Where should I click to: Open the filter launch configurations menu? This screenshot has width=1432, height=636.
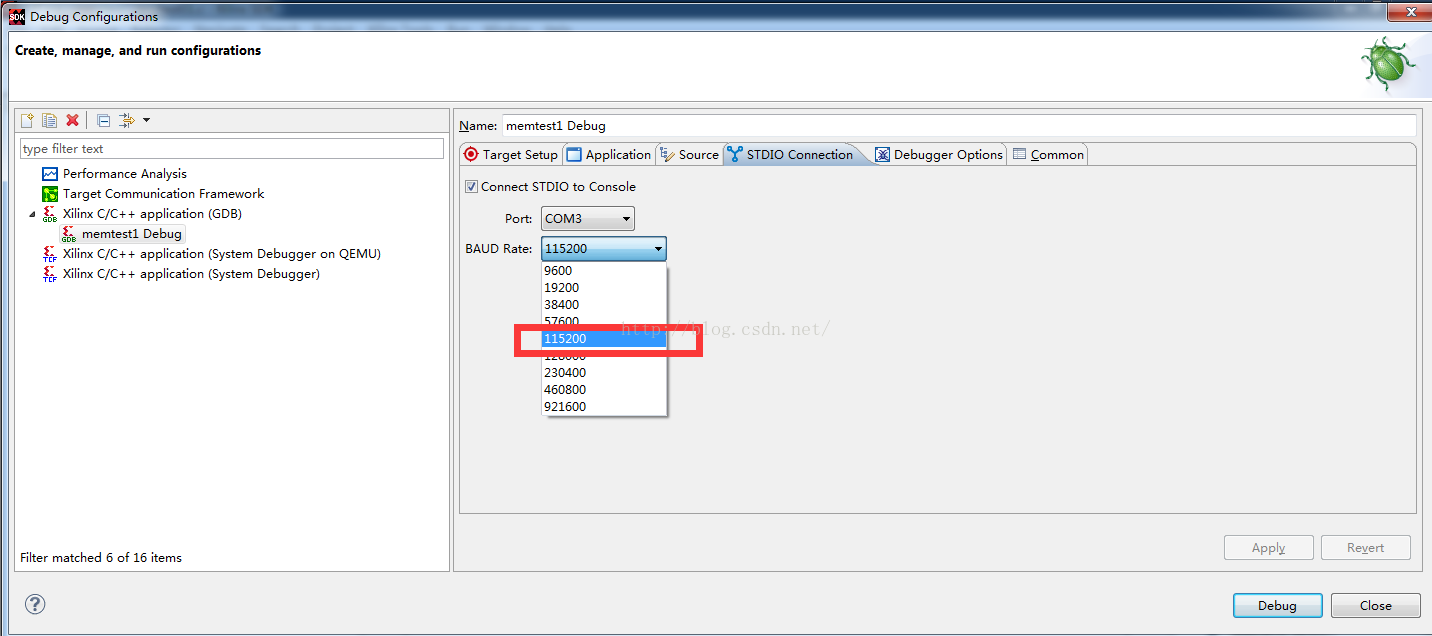tap(134, 120)
